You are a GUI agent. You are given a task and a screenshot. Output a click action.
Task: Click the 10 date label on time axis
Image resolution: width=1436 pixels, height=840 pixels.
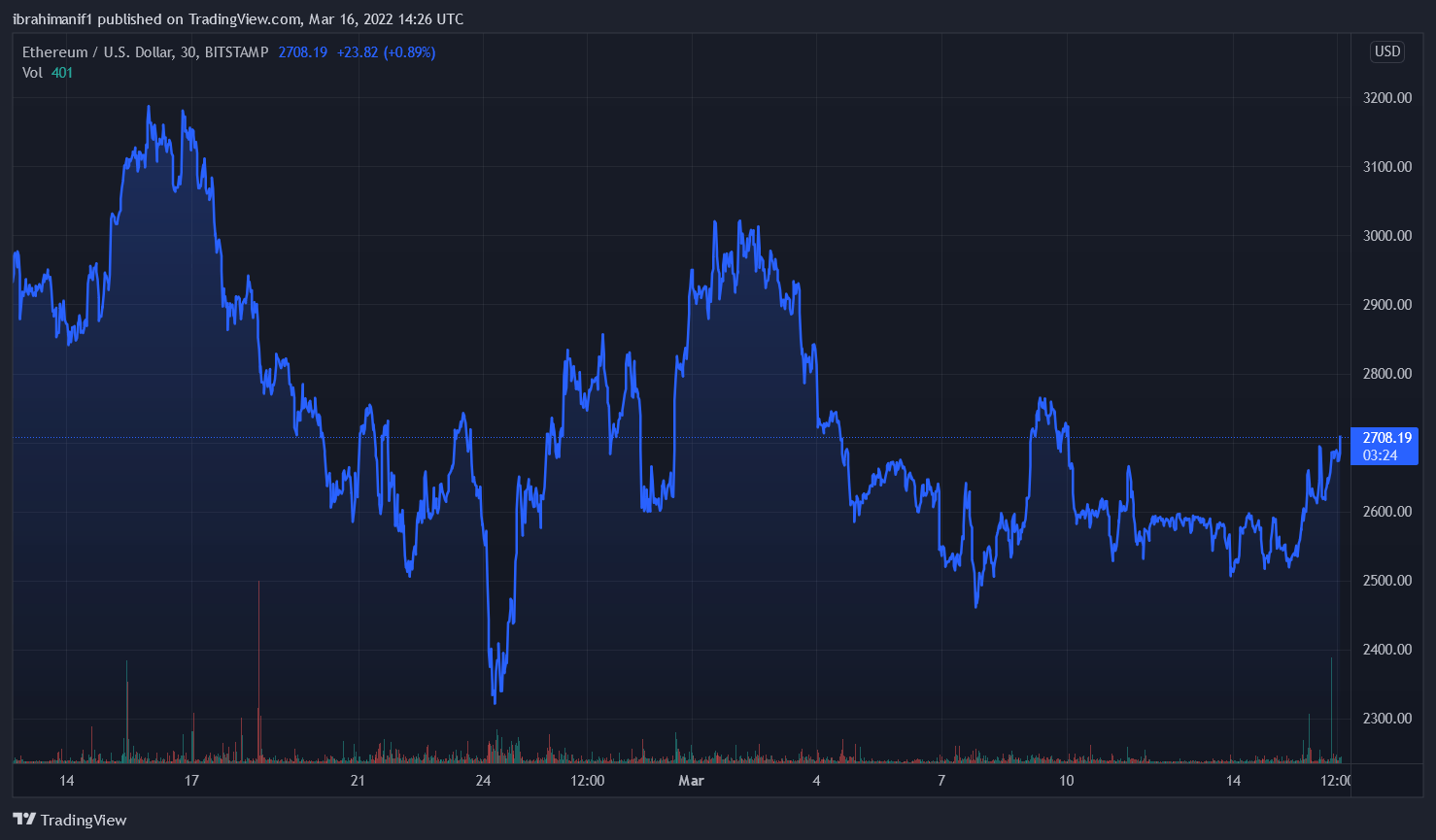(1066, 781)
